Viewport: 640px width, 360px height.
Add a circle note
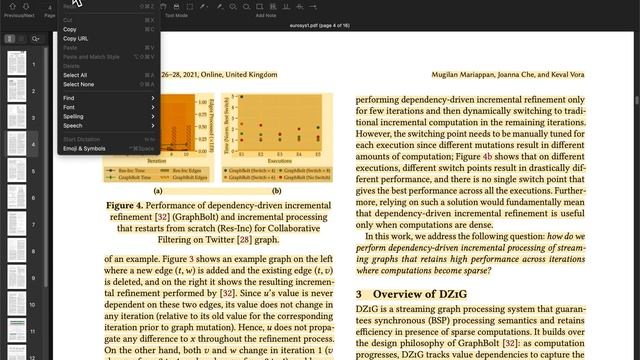click(x=247, y=7)
